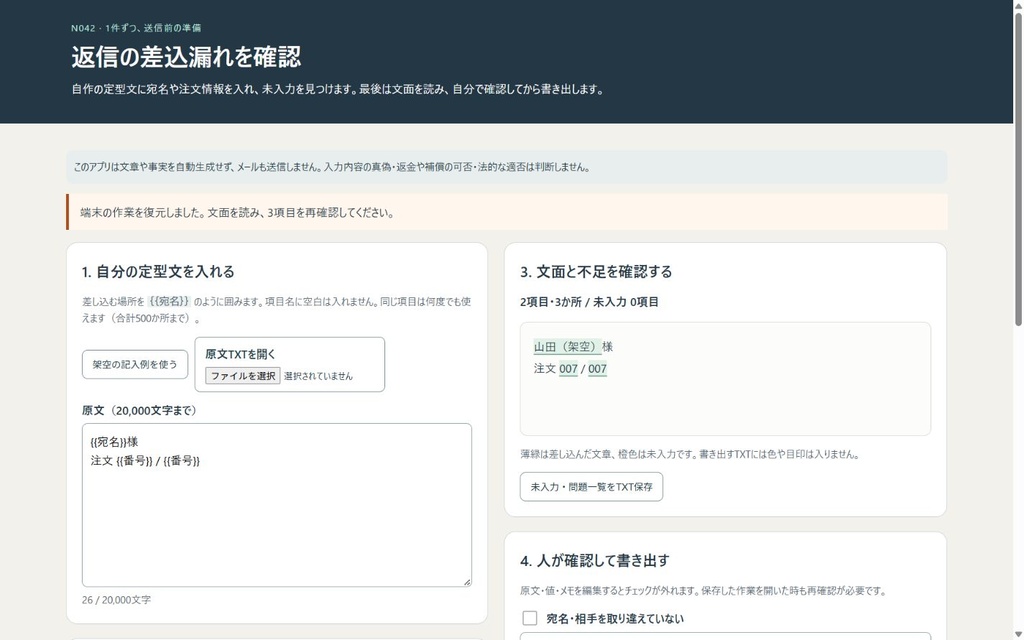Click the 原文TXTを開く label
The width and height of the screenshot is (1024, 640).
[240, 354]
